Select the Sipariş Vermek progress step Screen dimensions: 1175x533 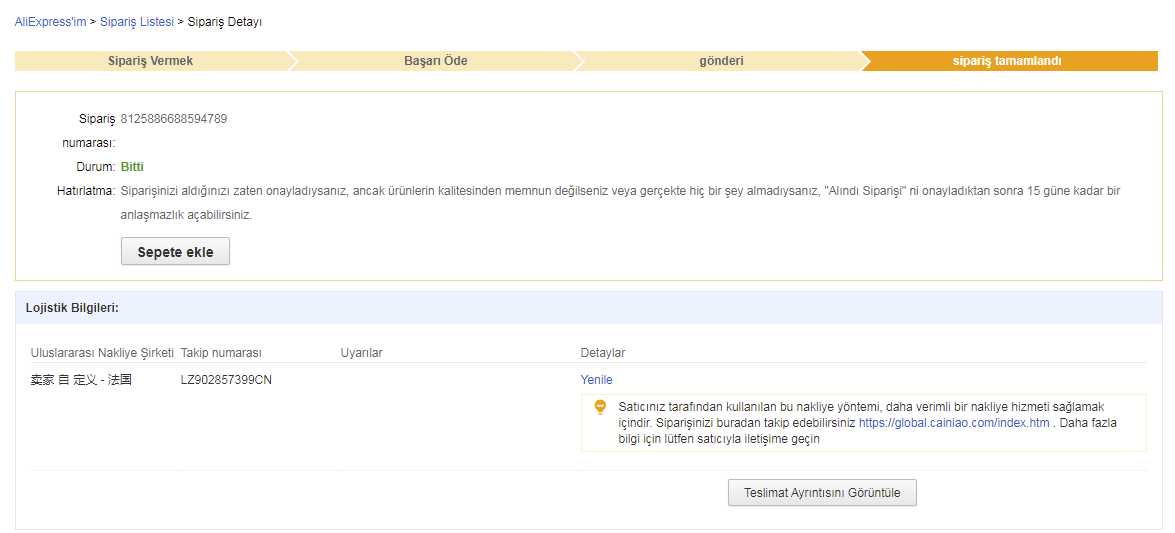151,61
